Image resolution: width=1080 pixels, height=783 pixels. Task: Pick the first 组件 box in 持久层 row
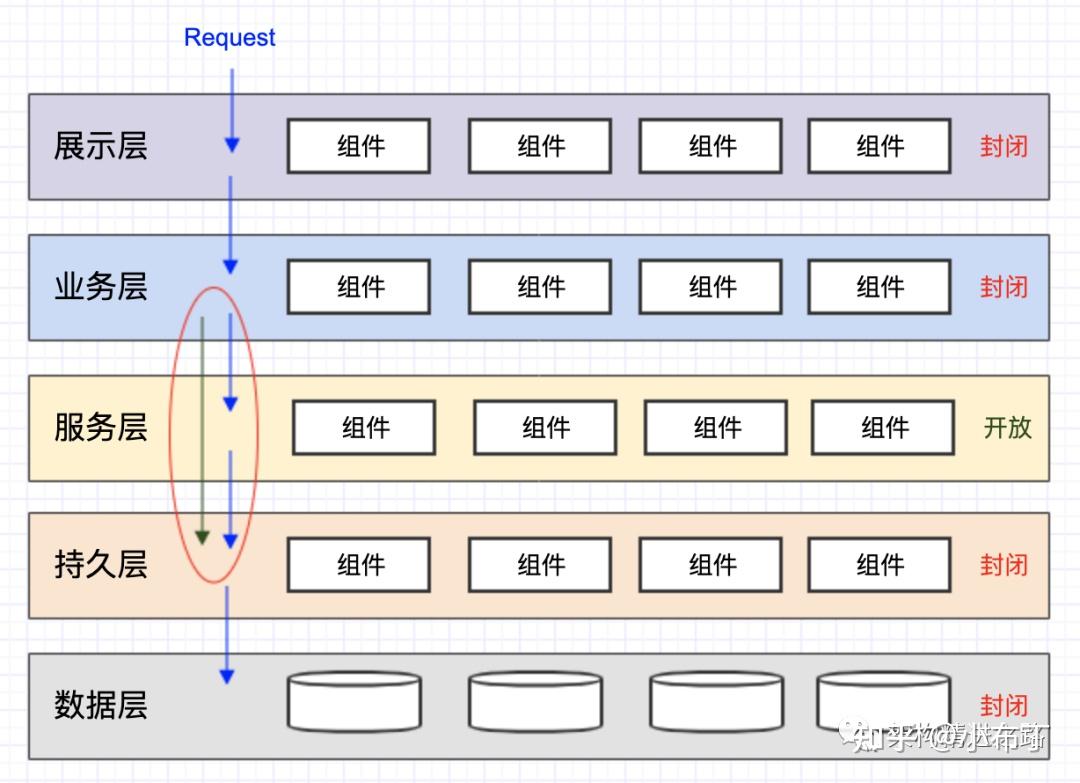pyautogui.click(x=359, y=565)
